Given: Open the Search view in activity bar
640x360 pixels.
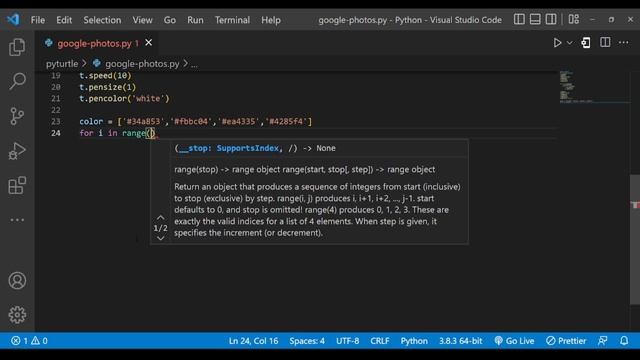Looking at the screenshot, I should click(17, 81).
